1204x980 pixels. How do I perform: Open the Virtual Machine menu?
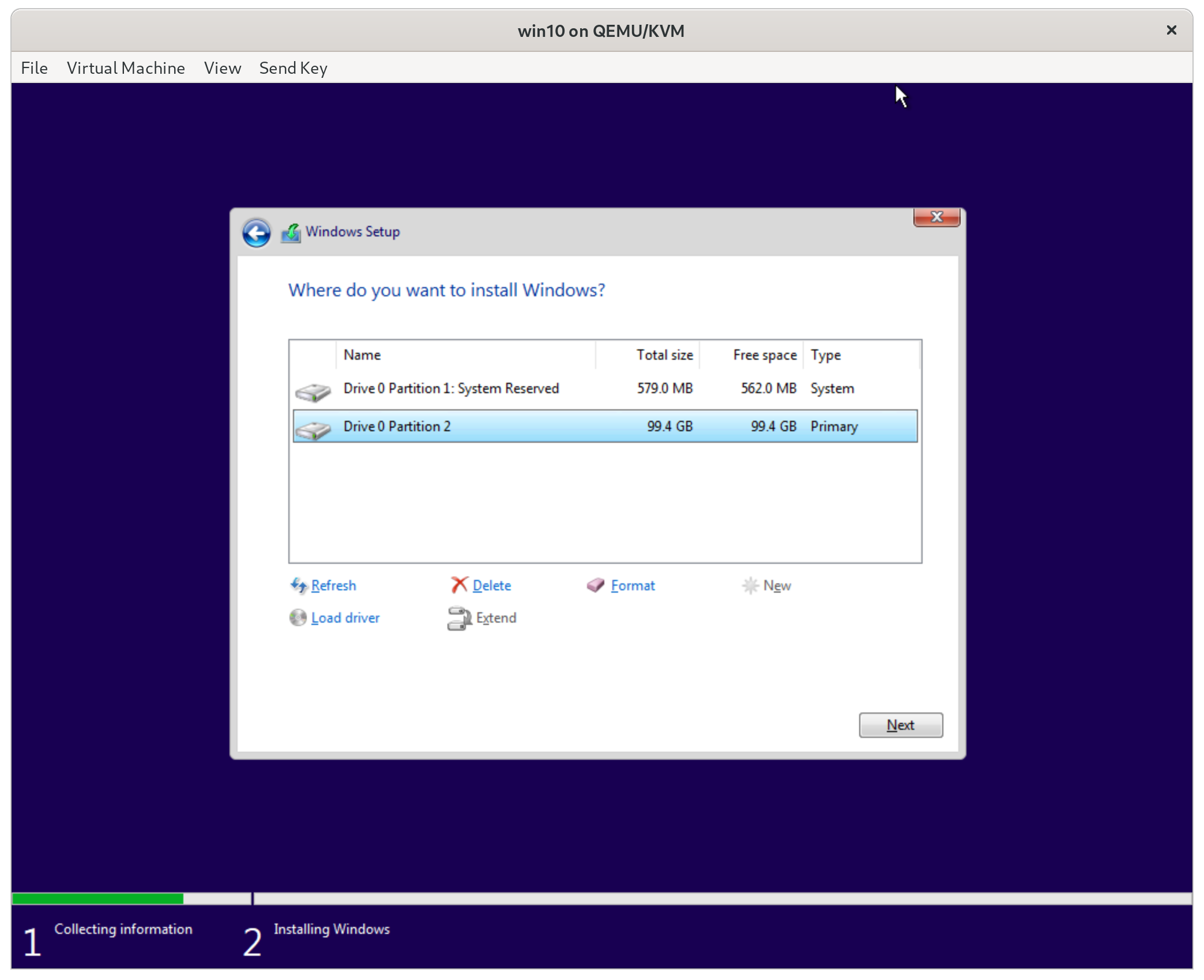tap(126, 68)
